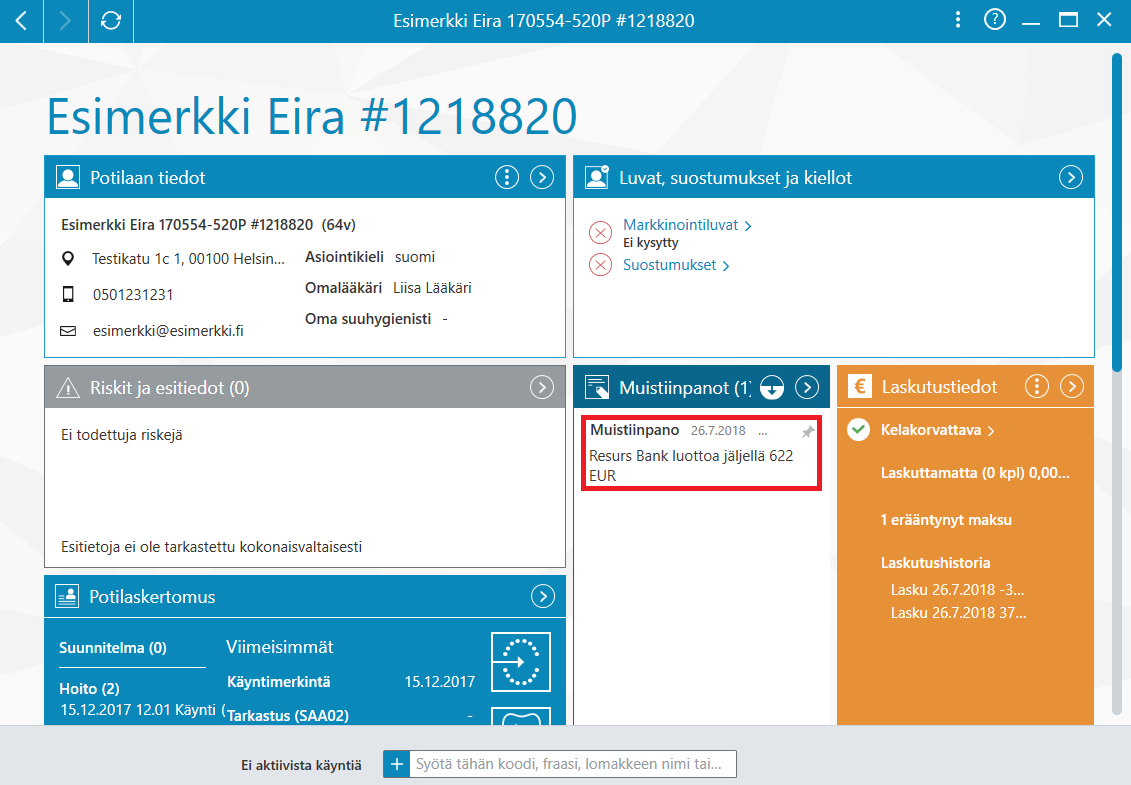1131x785 pixels.
Task: Click the Viimeisimmät heading
Action: (279, 647)
